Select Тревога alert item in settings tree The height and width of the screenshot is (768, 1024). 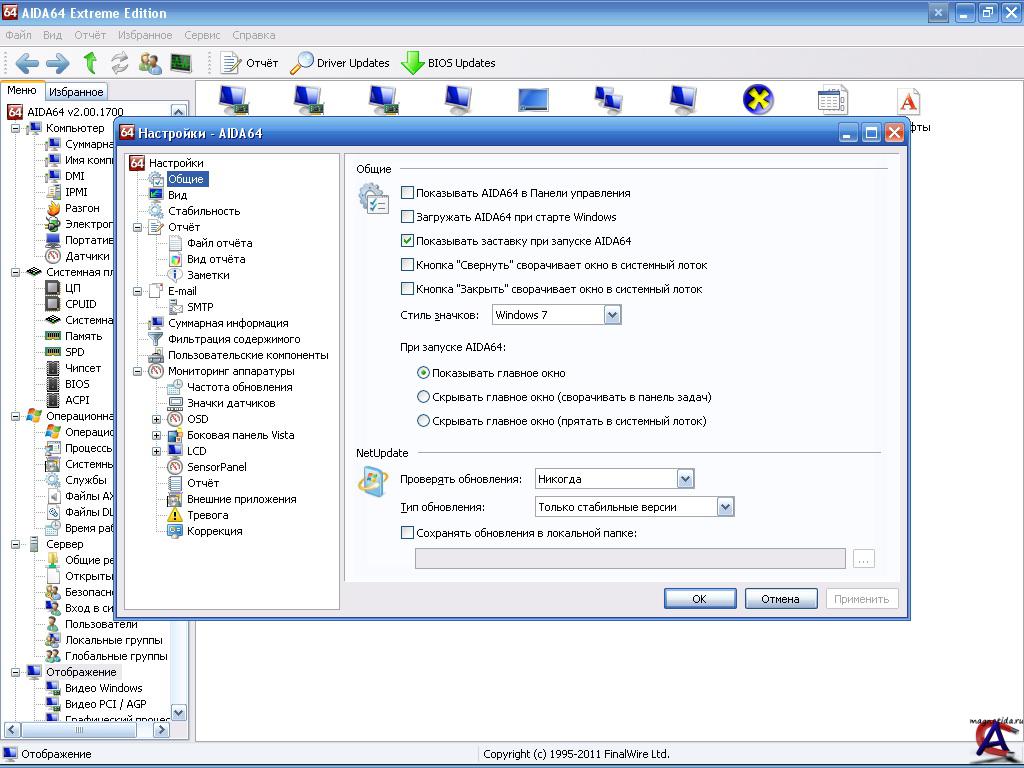(207, 515)
